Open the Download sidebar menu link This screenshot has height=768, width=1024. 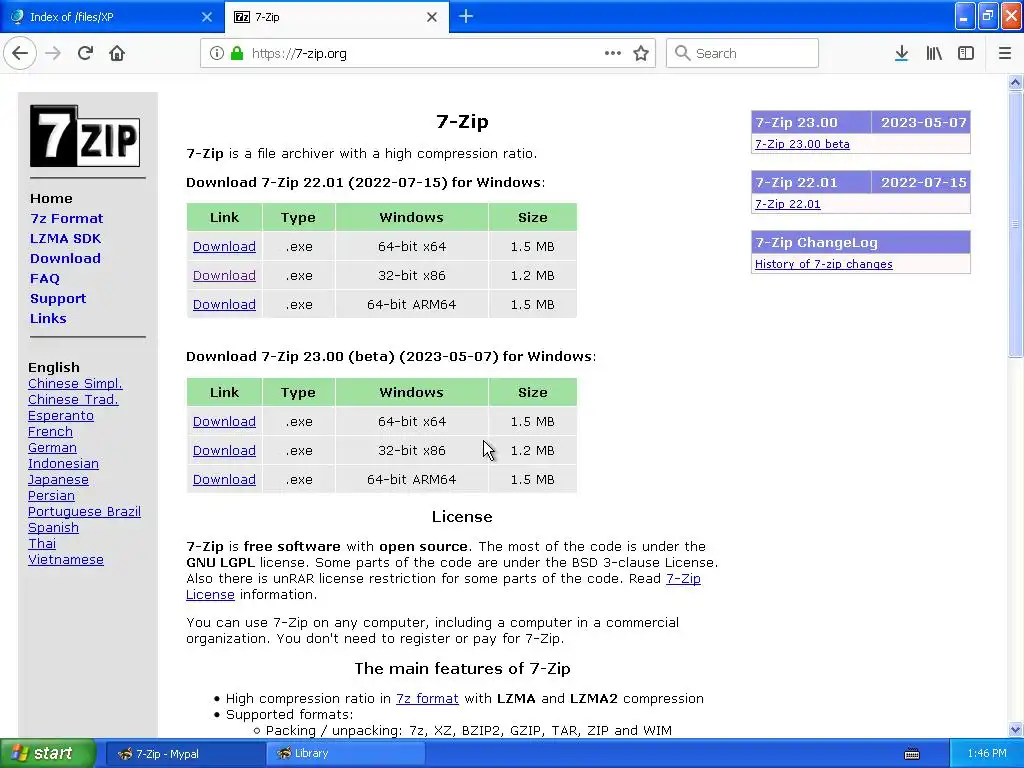pyautogui.click(x=65, y=259)
